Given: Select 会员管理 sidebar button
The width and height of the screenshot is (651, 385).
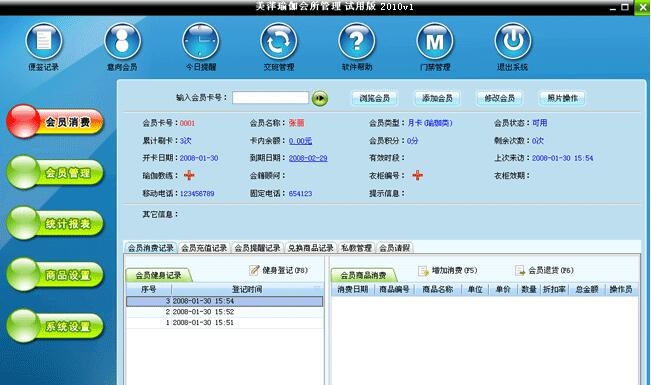Looking at the screenshot, I should tap(55, 172).
